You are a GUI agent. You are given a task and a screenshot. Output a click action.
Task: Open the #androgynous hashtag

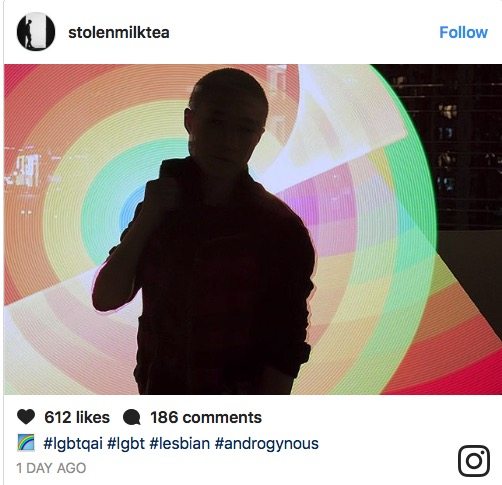tap(267, 444)
